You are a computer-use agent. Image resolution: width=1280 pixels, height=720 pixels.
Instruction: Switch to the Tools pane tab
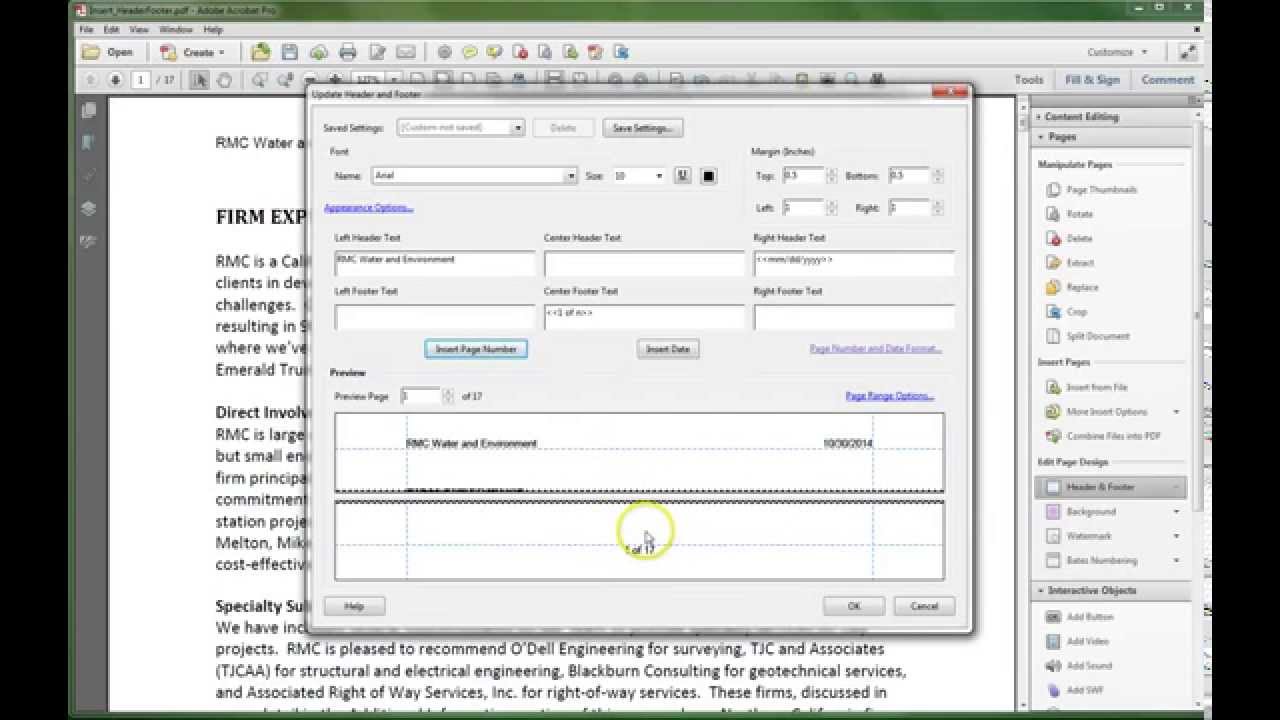tap(1028, 80)
